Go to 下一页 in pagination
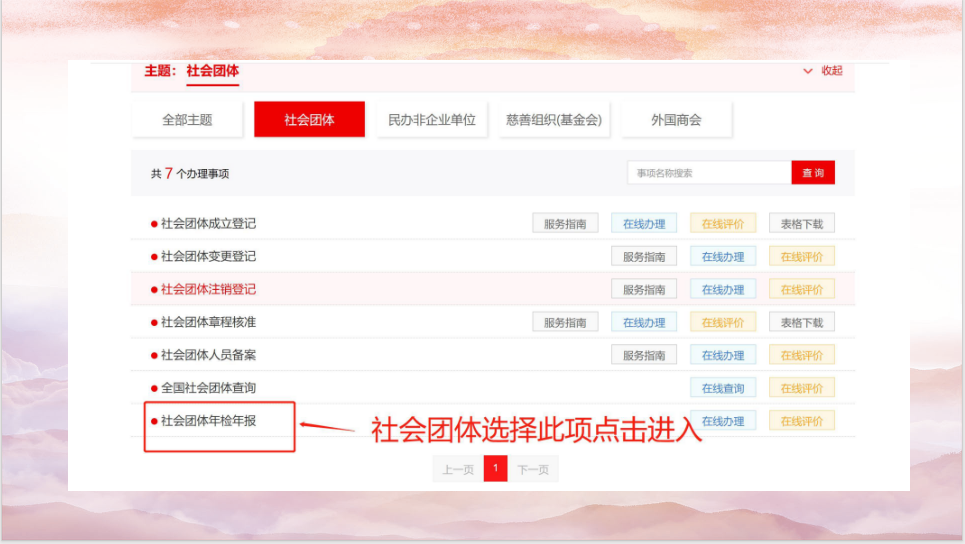 click(533, 469)
